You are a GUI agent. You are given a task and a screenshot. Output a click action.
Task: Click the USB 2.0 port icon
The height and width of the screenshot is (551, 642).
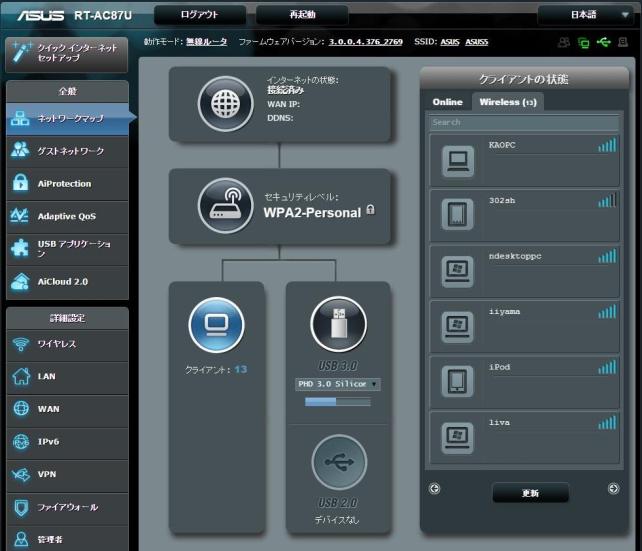click(339, 463)
